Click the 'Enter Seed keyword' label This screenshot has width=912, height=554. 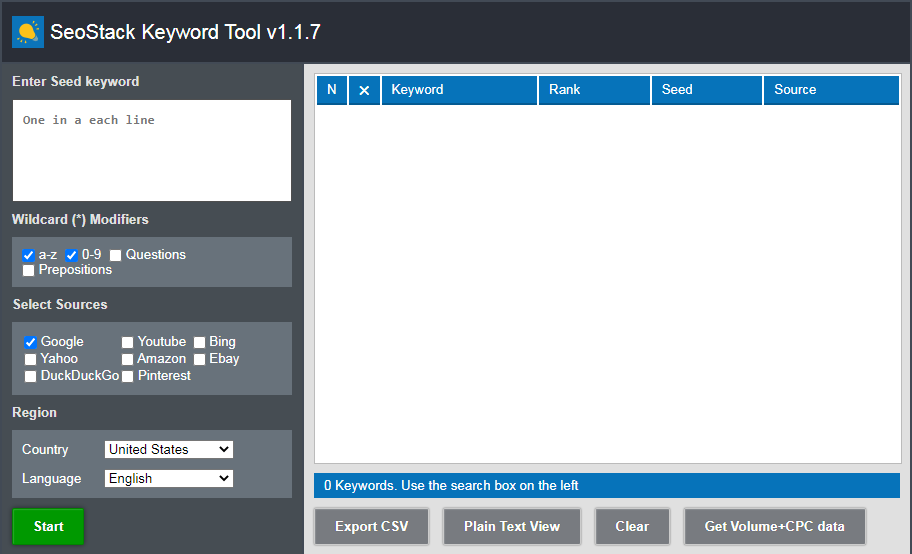pyautogui.click(x=76, y=81)
